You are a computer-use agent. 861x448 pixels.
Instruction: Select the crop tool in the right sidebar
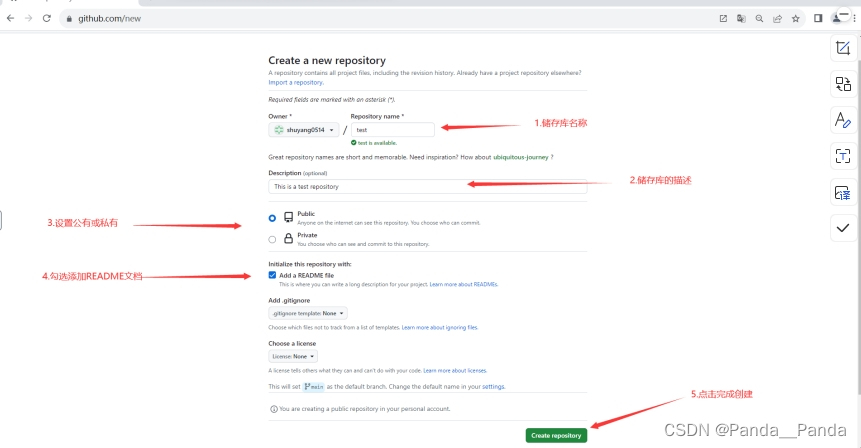(843, 48)
